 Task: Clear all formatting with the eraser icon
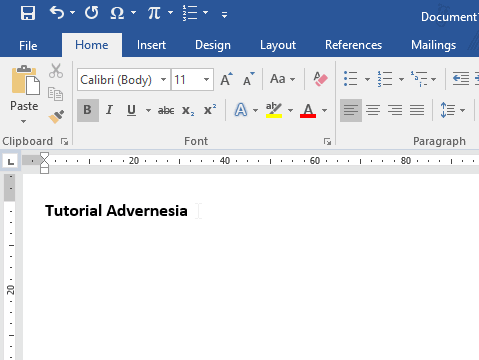(x=320, y=79)
